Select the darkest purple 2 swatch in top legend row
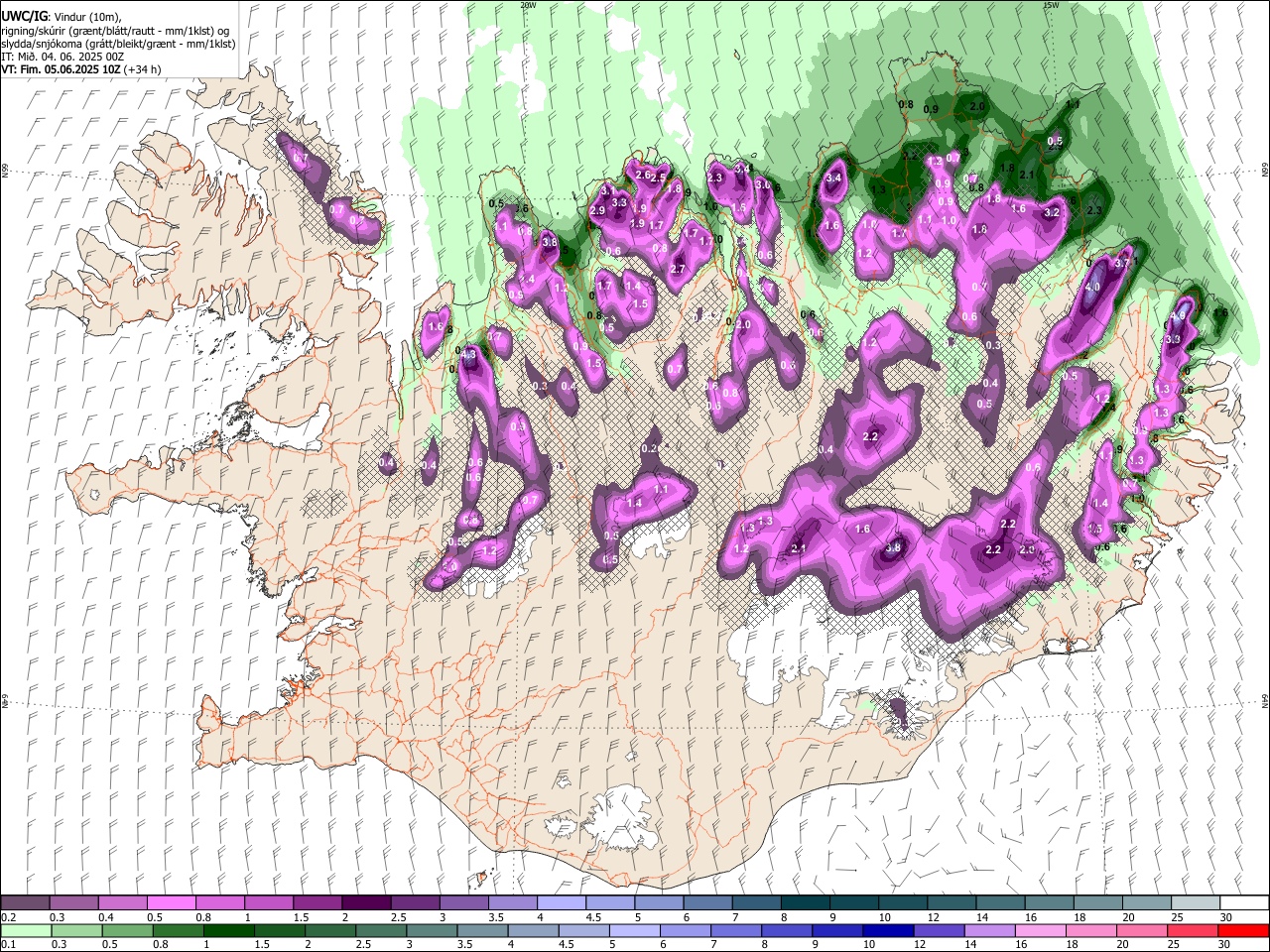 point(366,903)
